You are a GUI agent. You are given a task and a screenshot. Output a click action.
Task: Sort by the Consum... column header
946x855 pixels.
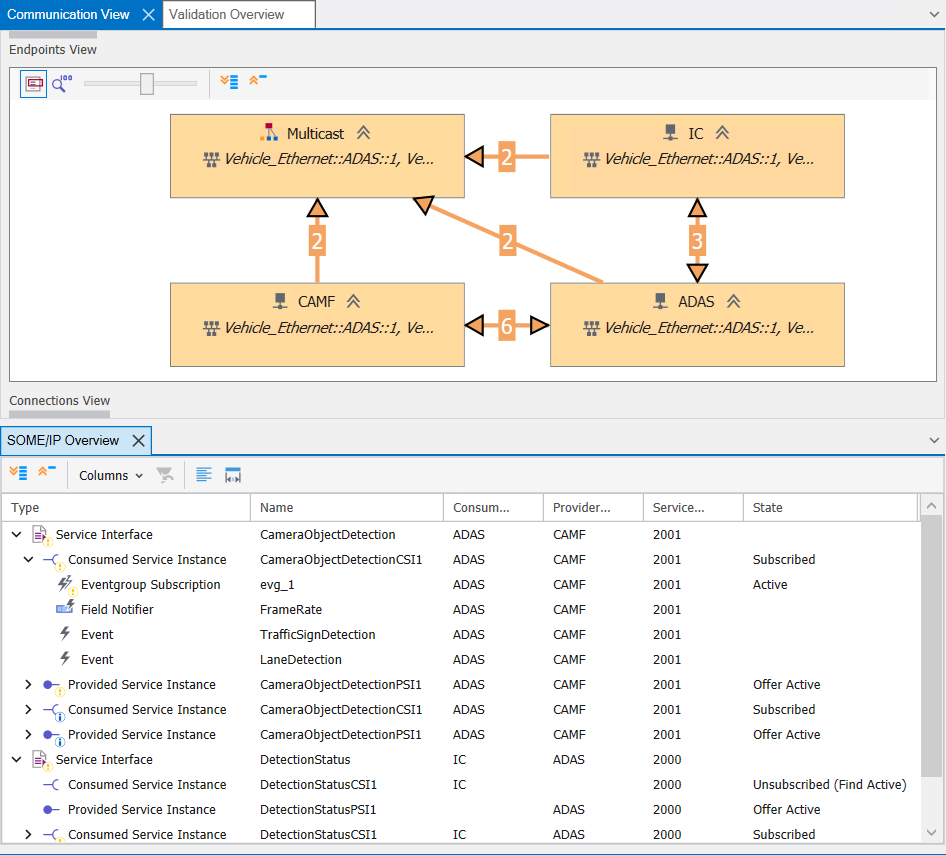[494, 507]
